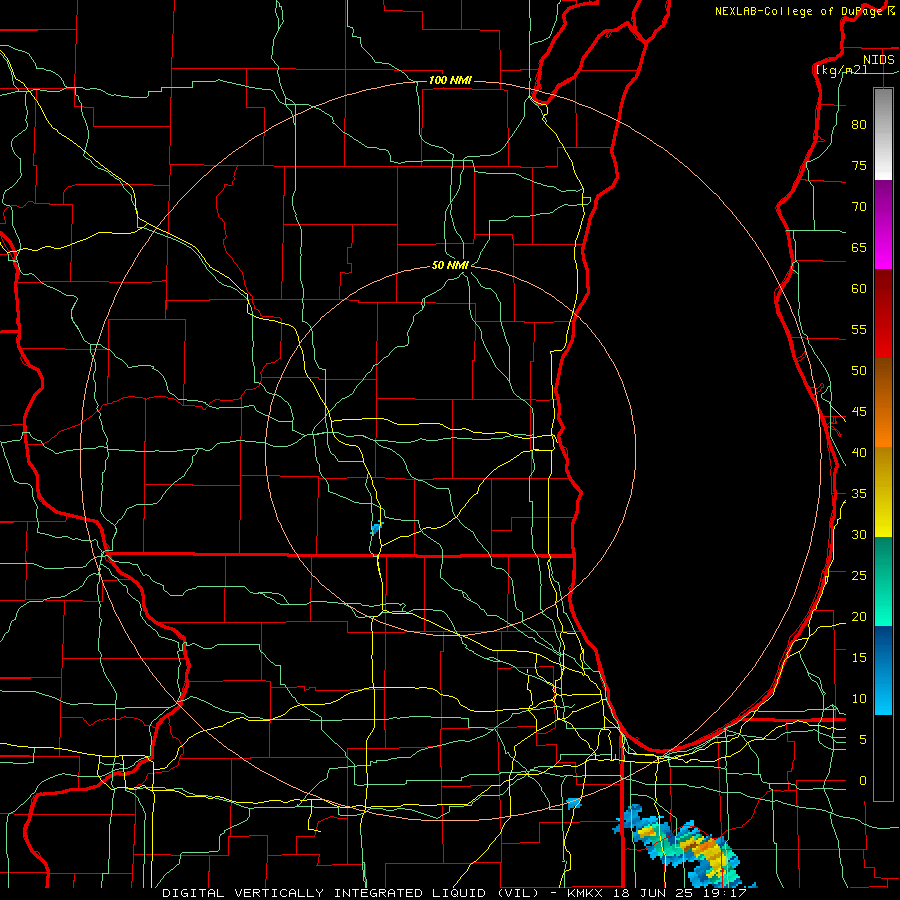Pick the dark red segment of the color bar

click(x=883, y=314)
